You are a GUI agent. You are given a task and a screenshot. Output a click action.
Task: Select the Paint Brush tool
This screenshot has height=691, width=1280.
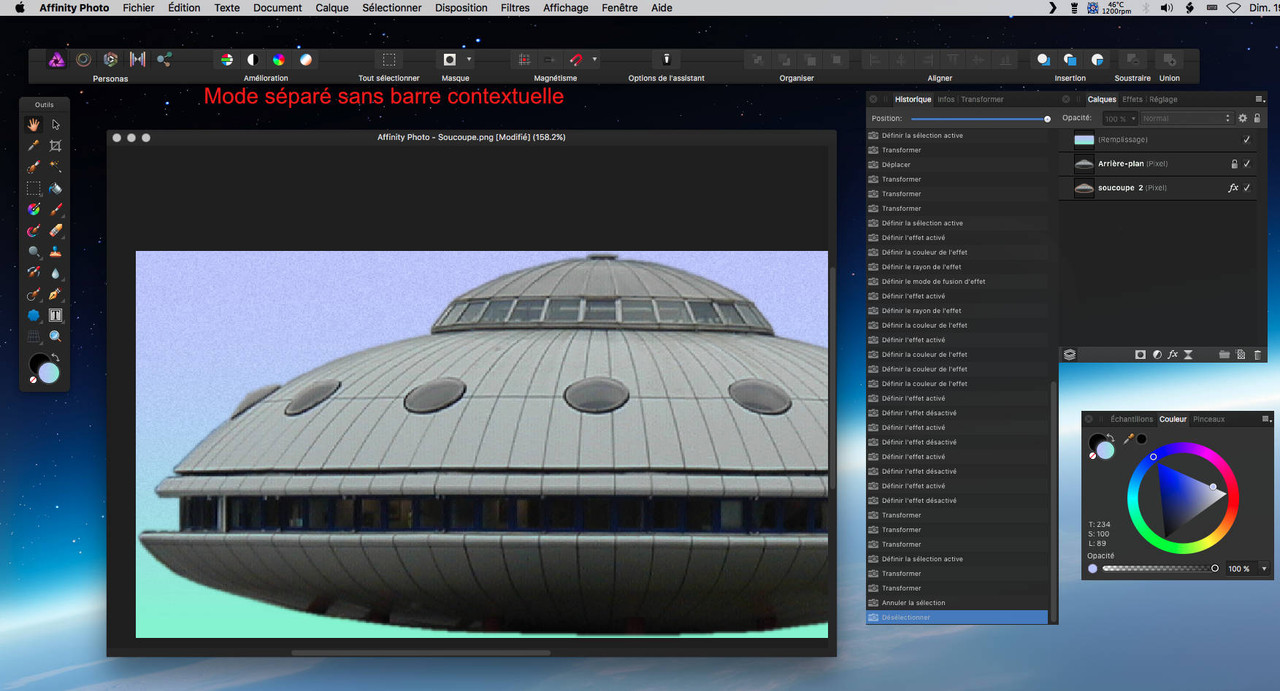(56, 209)
